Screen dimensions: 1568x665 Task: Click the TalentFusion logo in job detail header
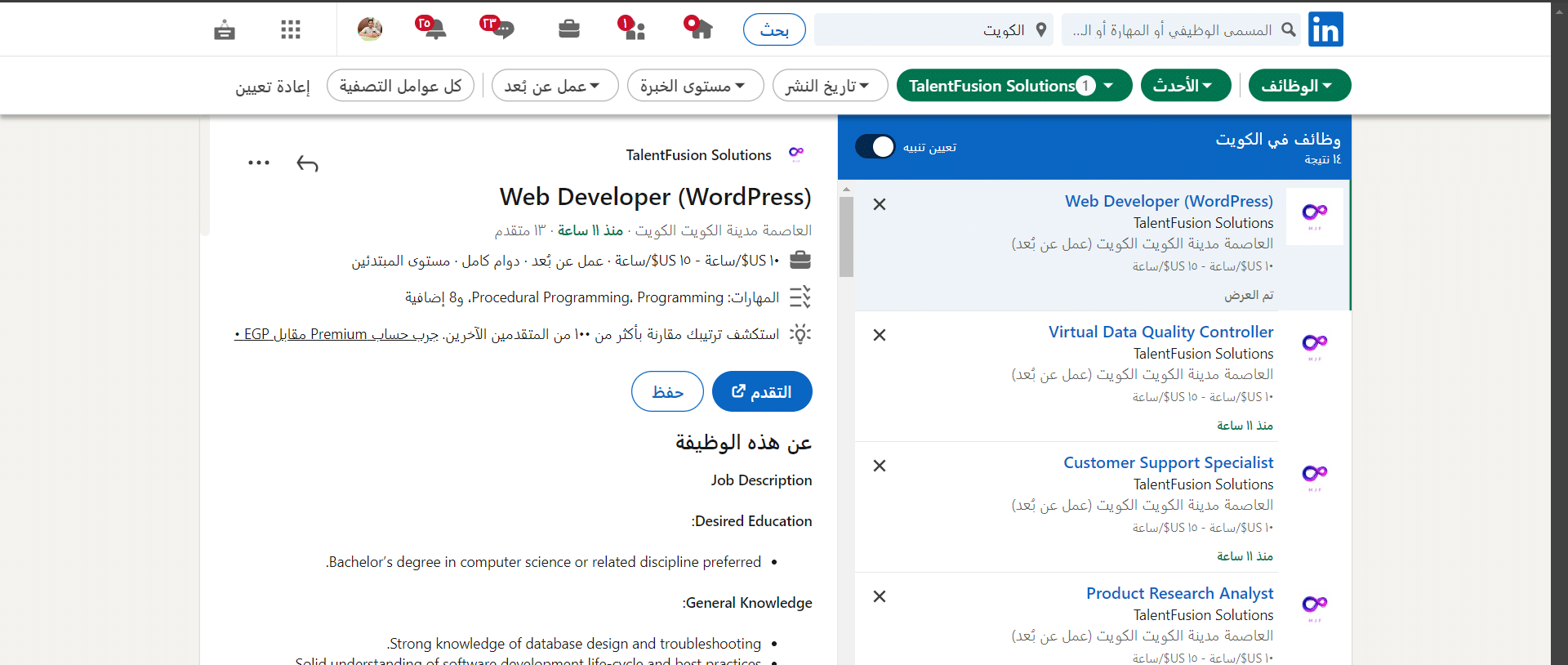796,154
